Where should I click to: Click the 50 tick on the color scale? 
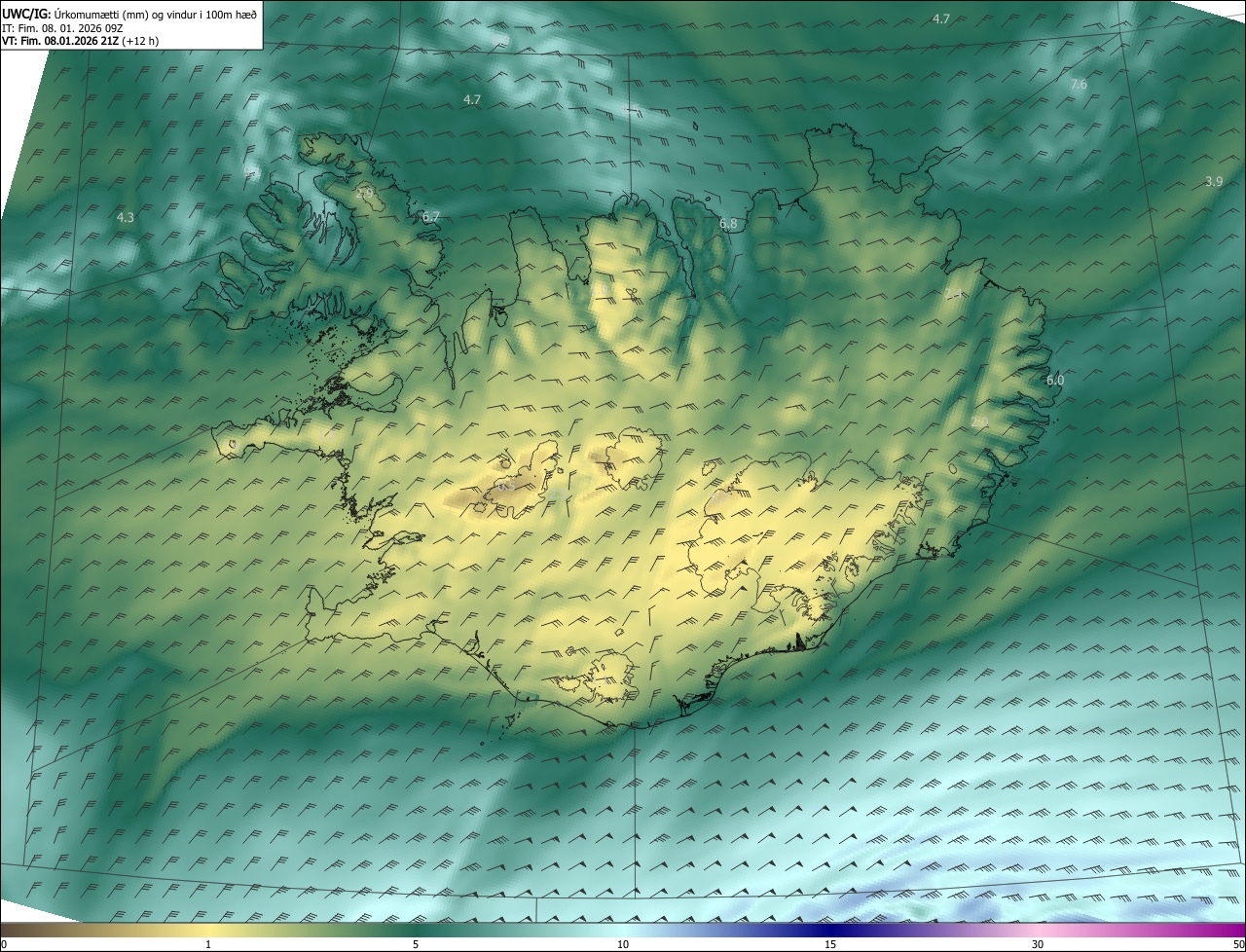coord(1238,944)
